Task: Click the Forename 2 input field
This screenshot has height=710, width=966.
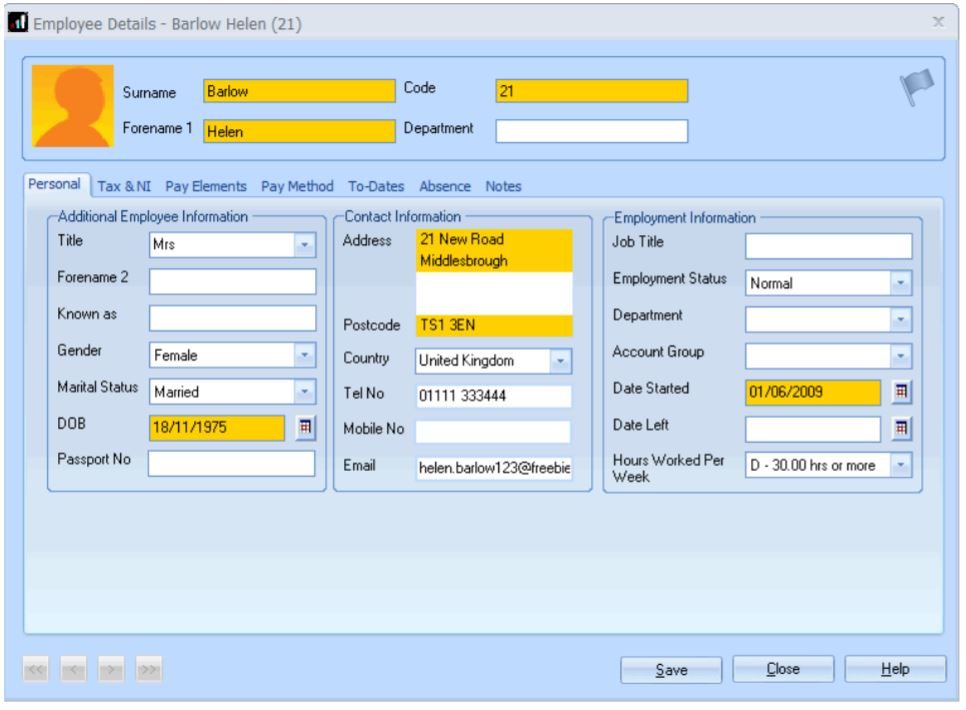Action: [232, 282]
